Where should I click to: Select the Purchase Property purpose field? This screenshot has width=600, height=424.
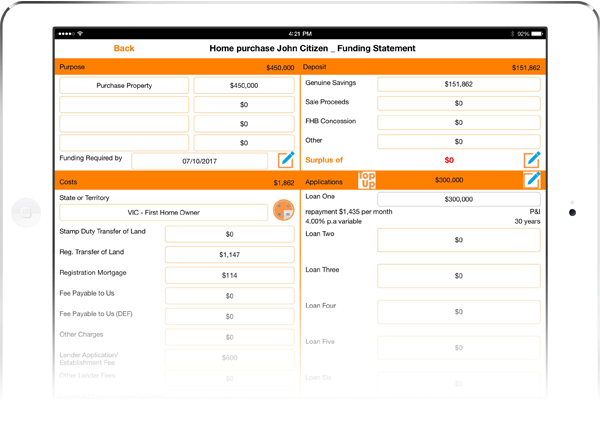tap(124, 85)
